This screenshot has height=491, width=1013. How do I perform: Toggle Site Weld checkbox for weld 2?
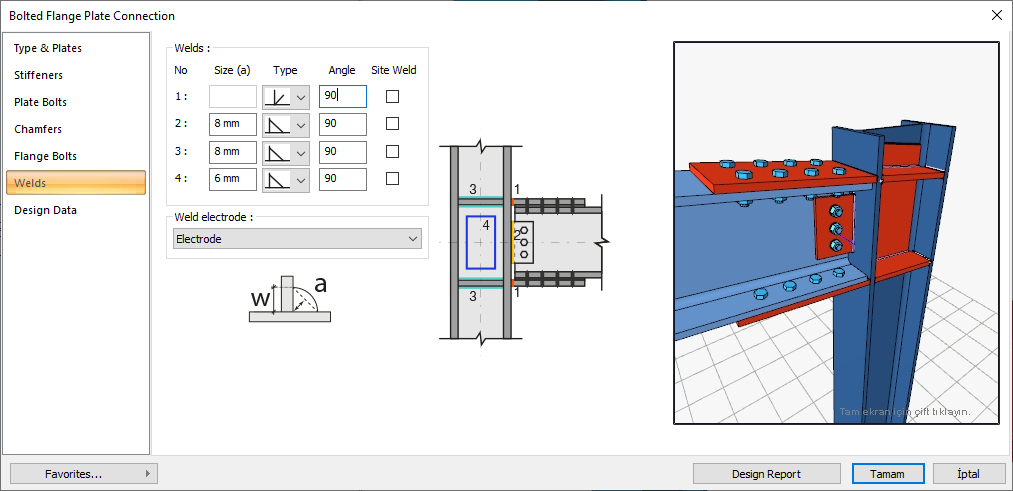click(392, 124)
